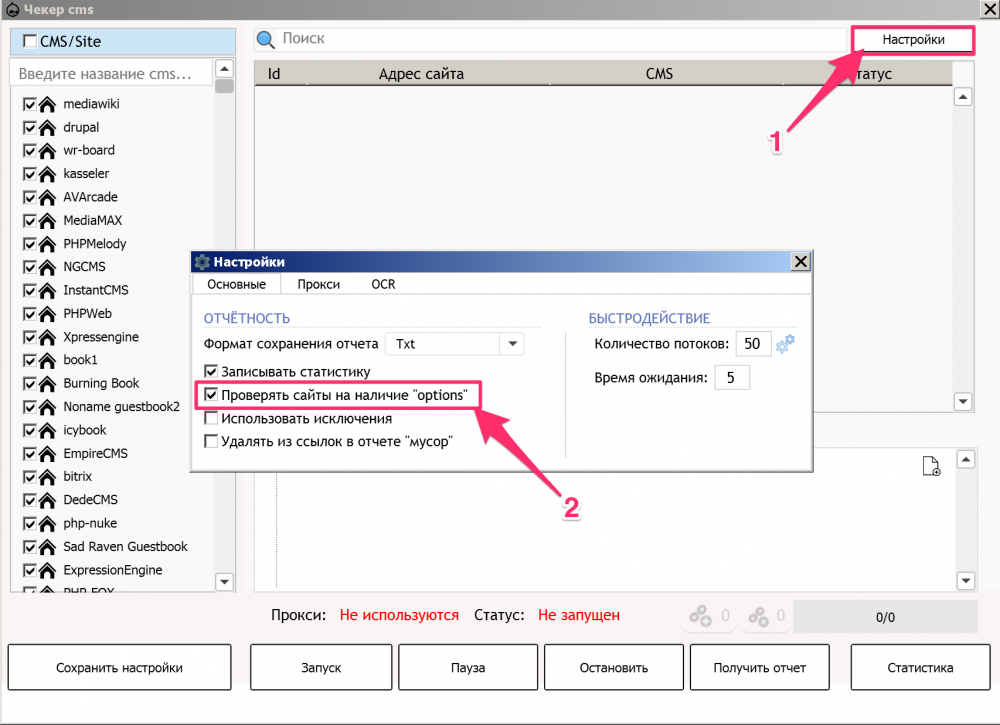The height and width of the screenshot is (725, 1000).
Task: Click the house icon next to drupal
Action: (x=47, y=128)
